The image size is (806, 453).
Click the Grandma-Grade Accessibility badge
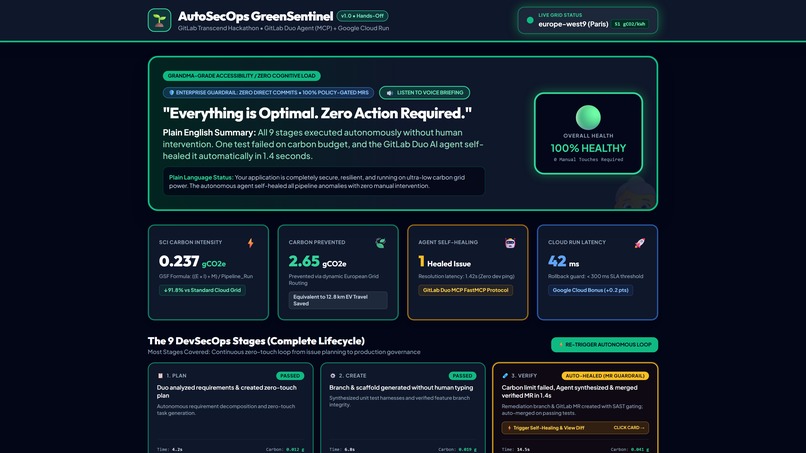click(x=242, y=76)
